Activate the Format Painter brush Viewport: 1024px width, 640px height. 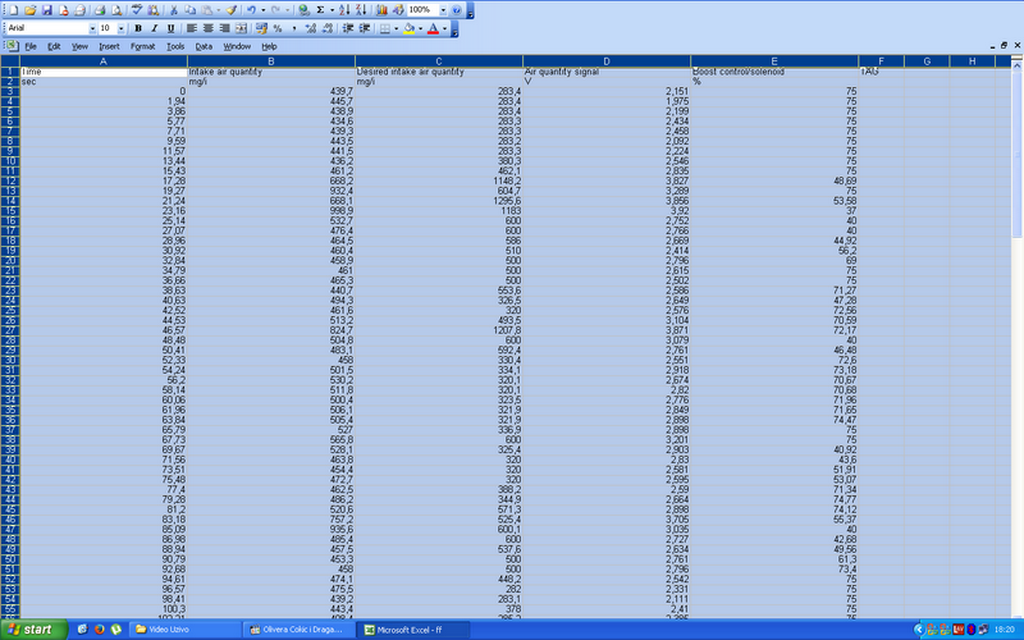pos(231,10)
